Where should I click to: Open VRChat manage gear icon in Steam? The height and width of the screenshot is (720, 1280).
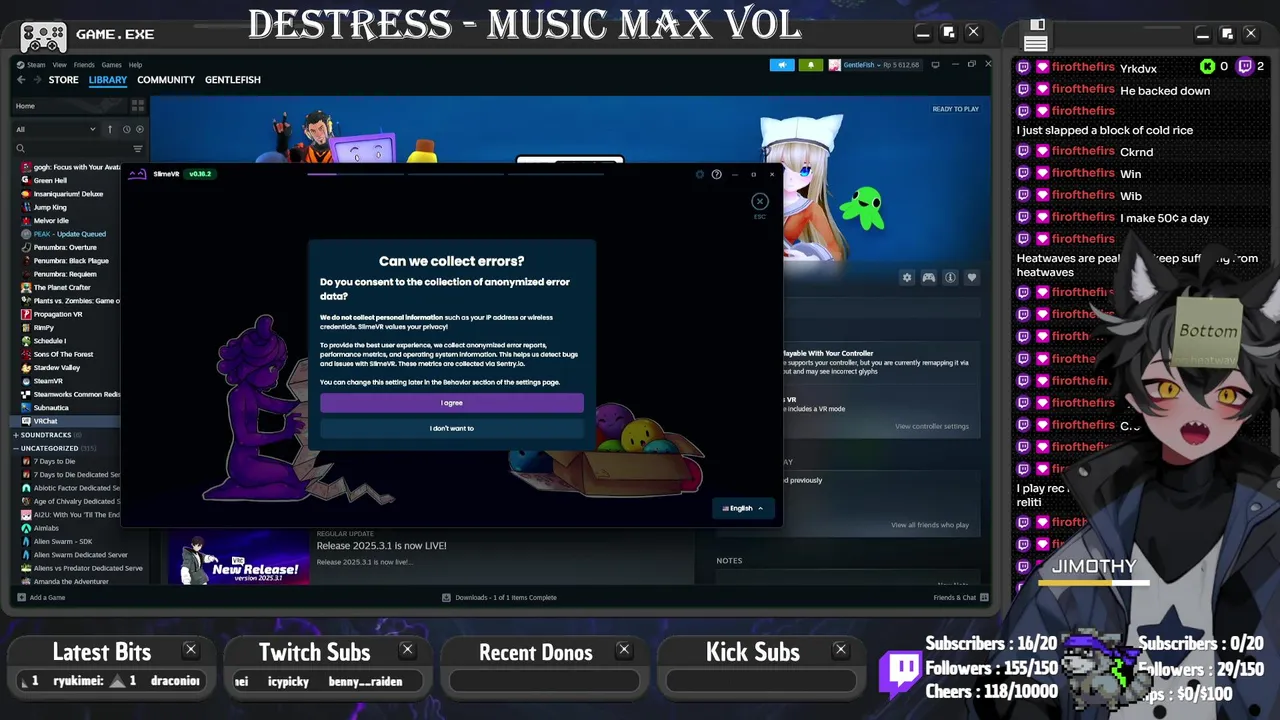click(907, 277)
